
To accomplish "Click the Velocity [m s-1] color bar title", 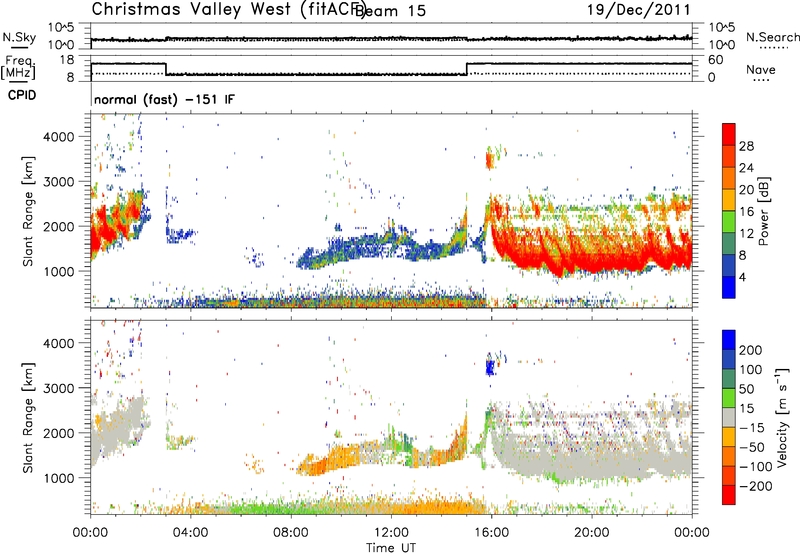I will pyautogui.click(x=782, y=417).
